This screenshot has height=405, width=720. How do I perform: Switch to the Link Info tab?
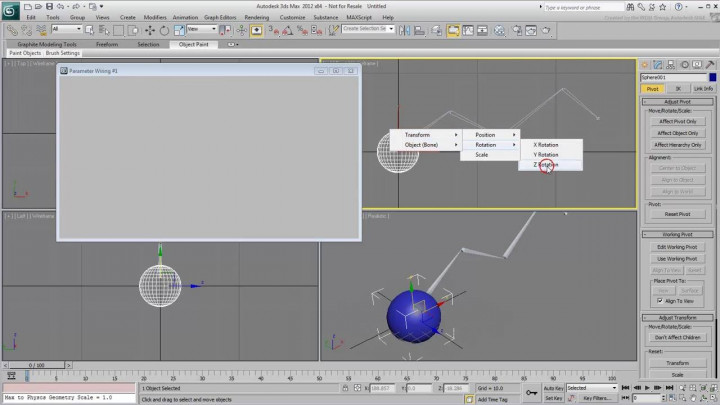click(x=703, y=89)
